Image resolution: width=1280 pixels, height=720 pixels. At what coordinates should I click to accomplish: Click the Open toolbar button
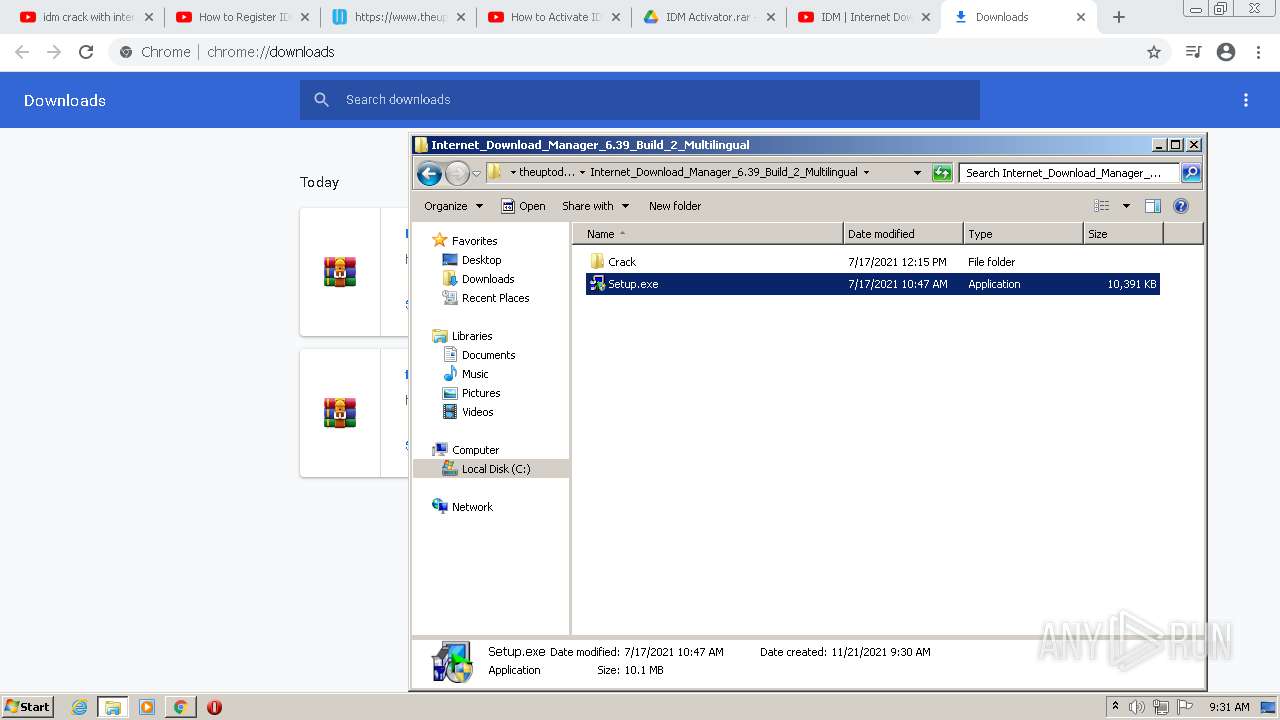[x=523, y=206]
